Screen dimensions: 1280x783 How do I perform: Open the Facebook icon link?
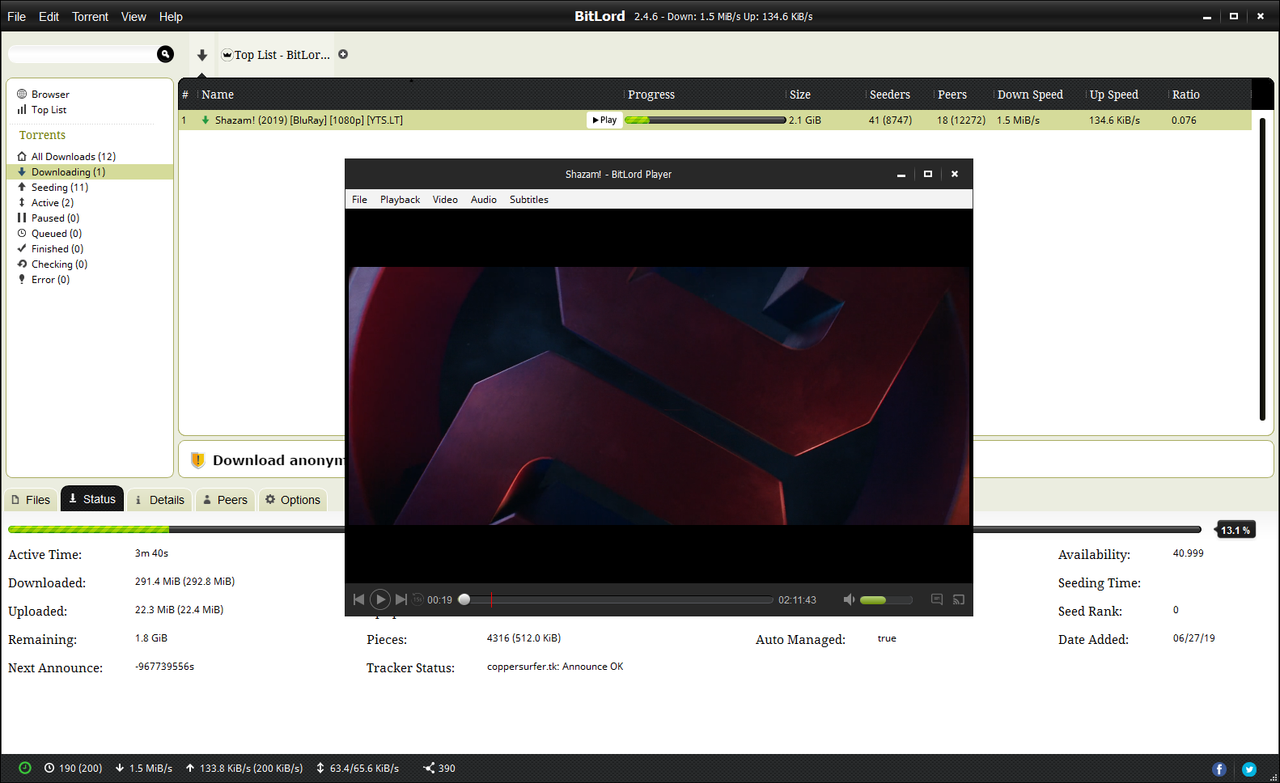coord(1219,769)
